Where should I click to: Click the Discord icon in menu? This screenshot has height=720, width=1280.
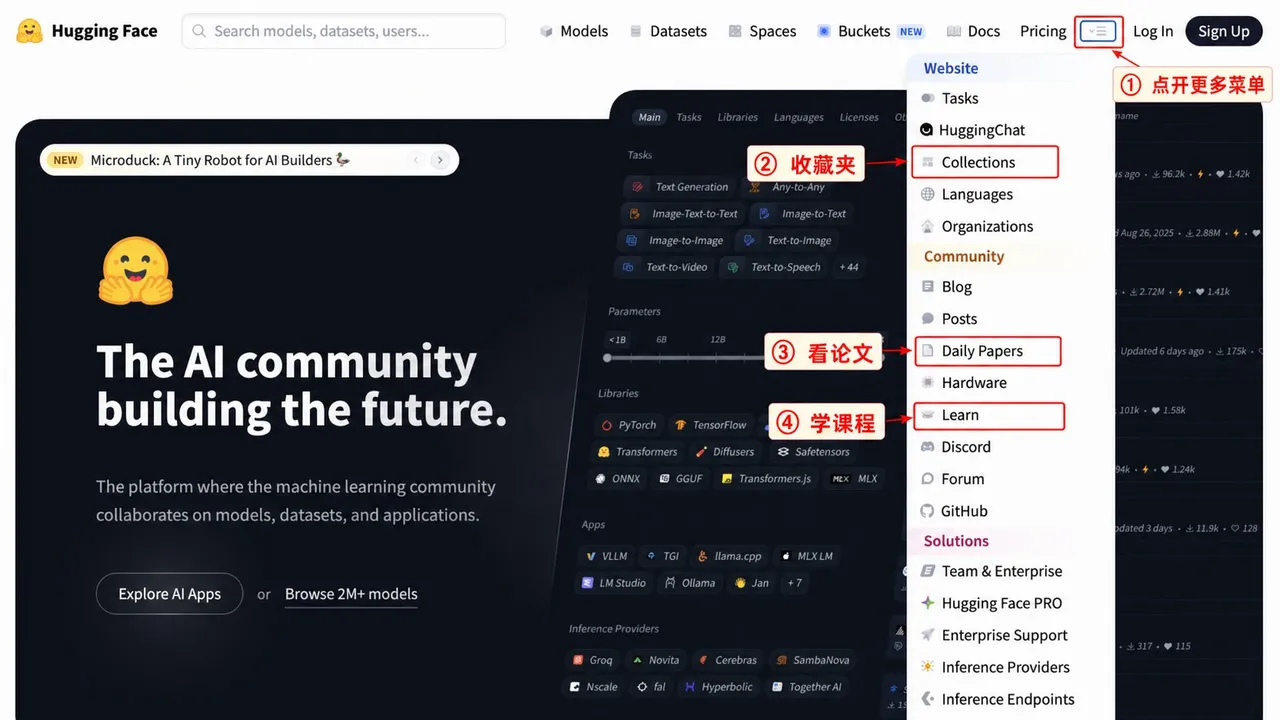pos(928,447)
